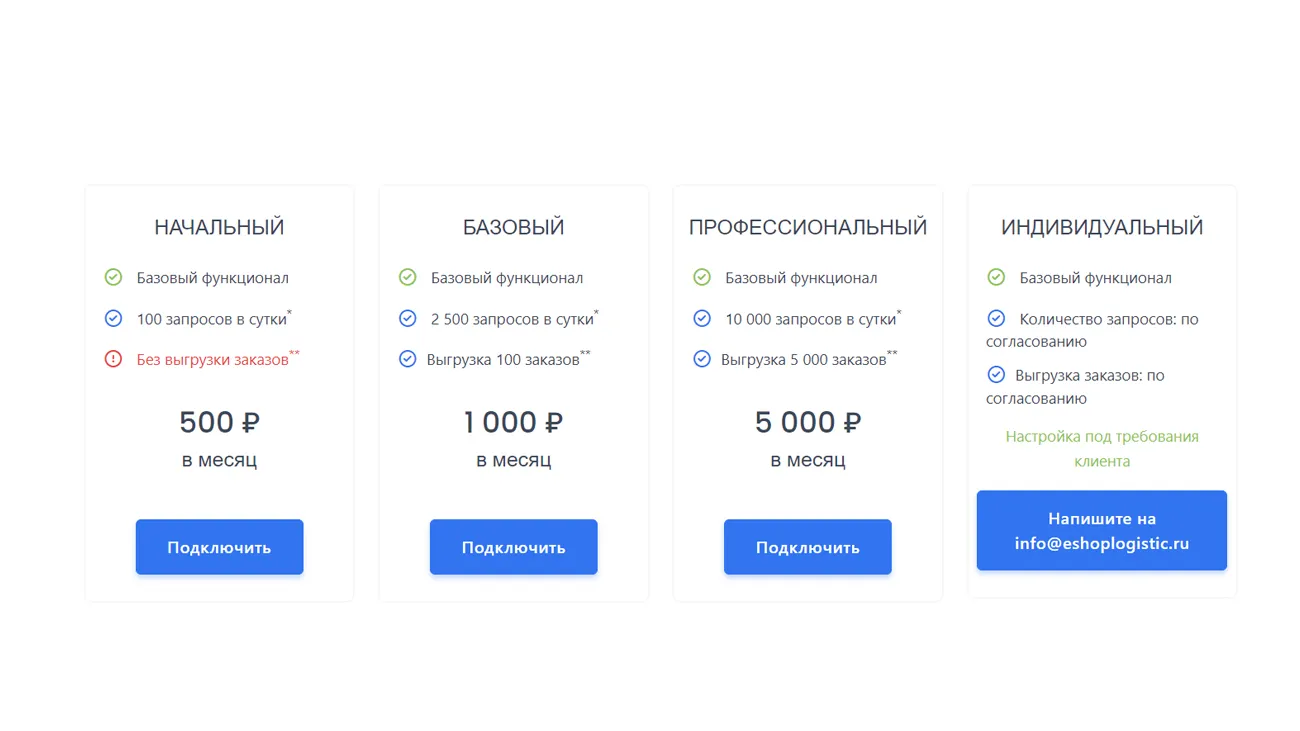
Task: Click green check icon in БАЗОВЫЙ plan
Action: 407,277
